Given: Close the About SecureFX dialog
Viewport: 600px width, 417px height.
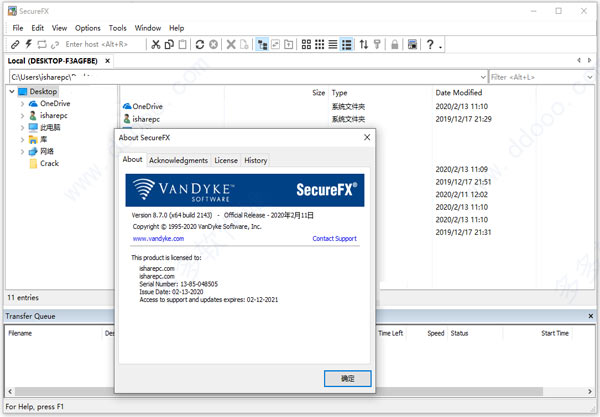Looking at the screenshot, I should click(x=367, y=137).
